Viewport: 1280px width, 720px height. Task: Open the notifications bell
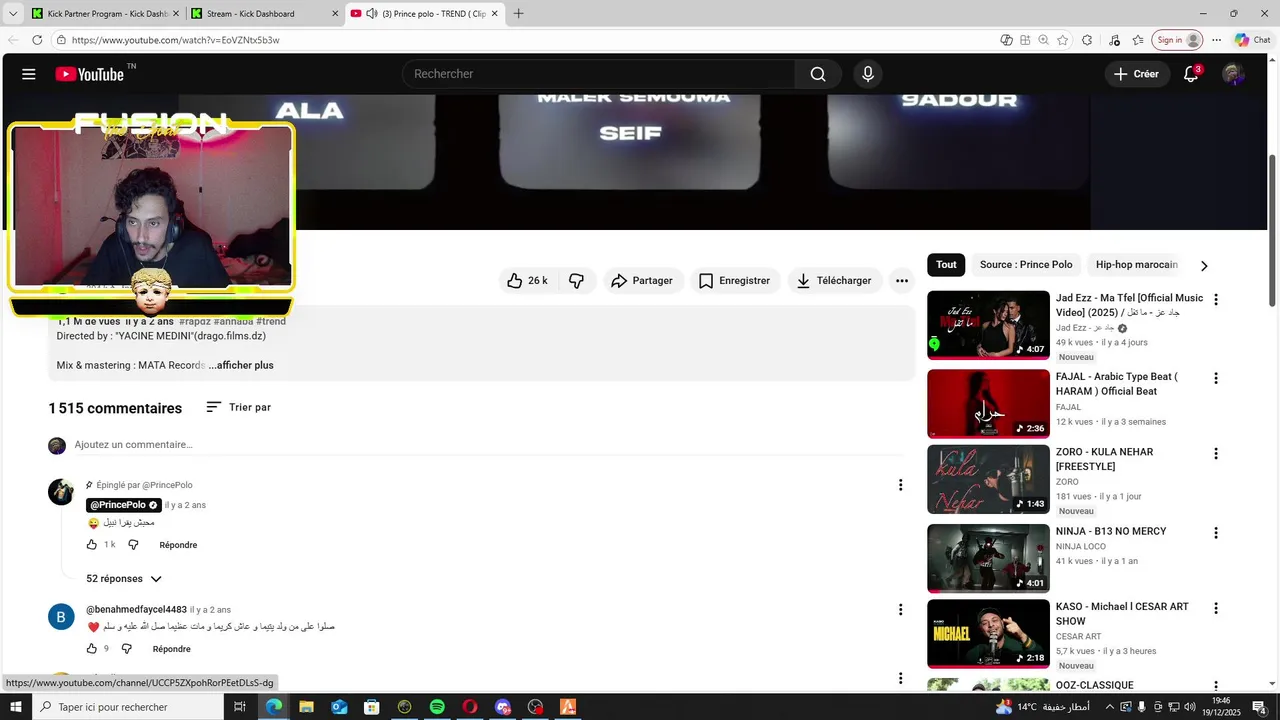(x=1191, y=74)
